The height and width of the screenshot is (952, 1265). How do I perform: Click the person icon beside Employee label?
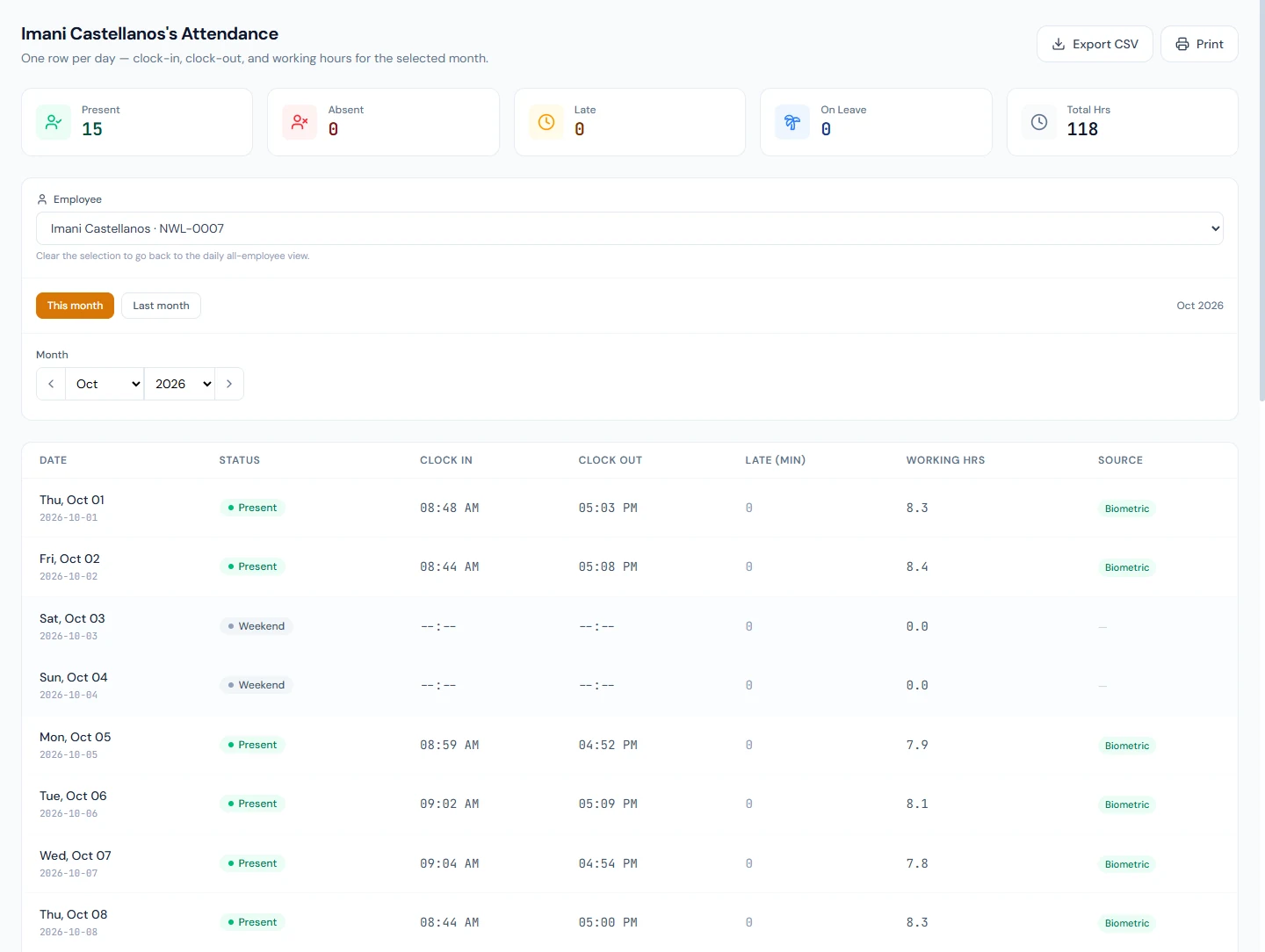(42, 199)
